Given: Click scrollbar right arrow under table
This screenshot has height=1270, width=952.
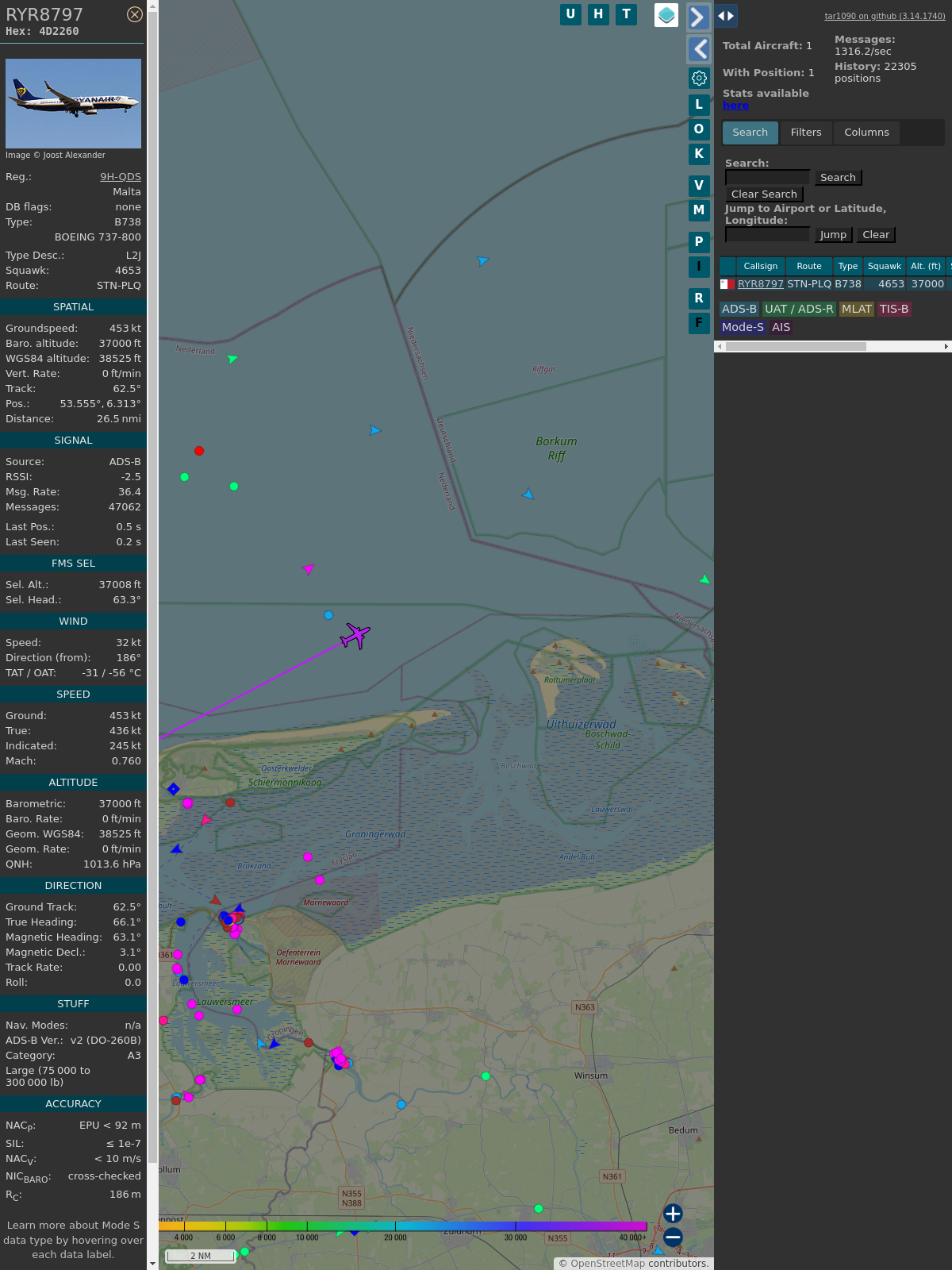Looking at the screenshot, I should 946,347.
